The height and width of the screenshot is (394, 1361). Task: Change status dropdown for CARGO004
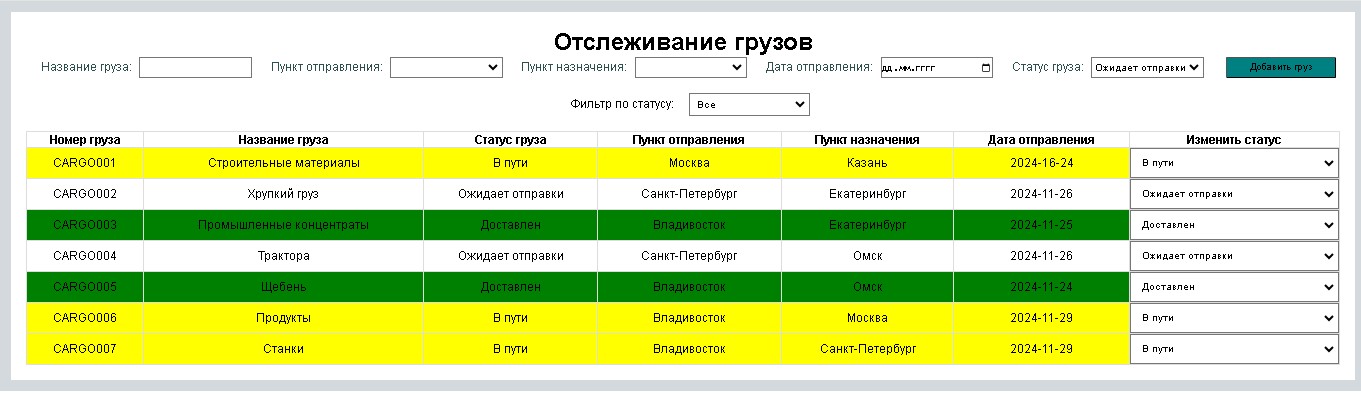(x=1234, y=256)
